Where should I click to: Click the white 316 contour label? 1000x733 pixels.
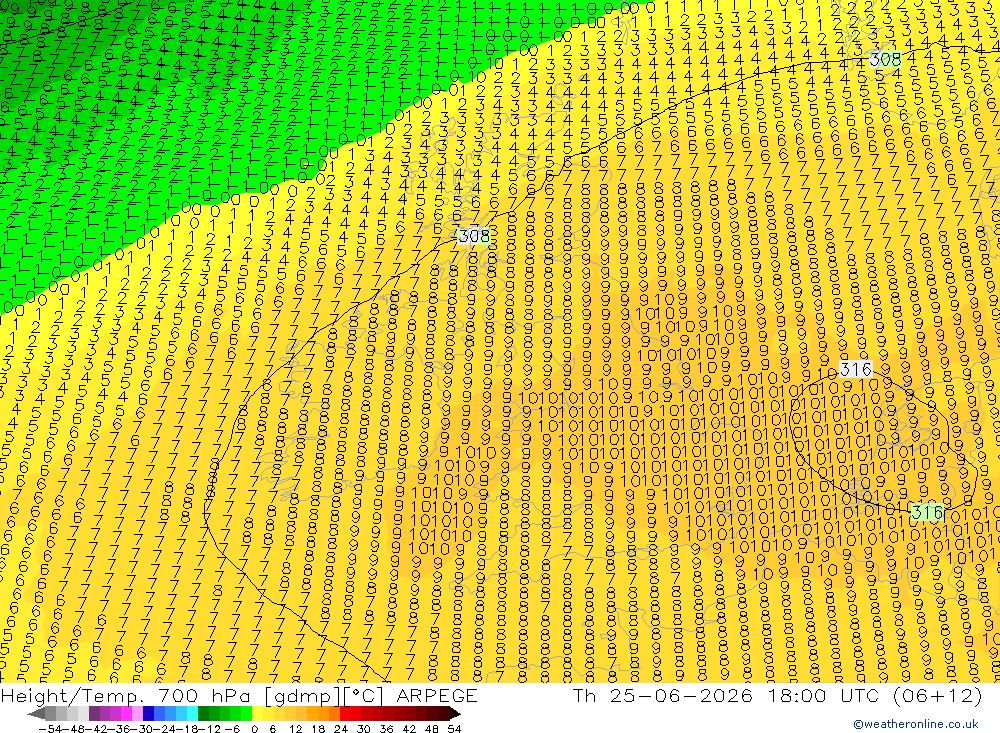[856, 369]
